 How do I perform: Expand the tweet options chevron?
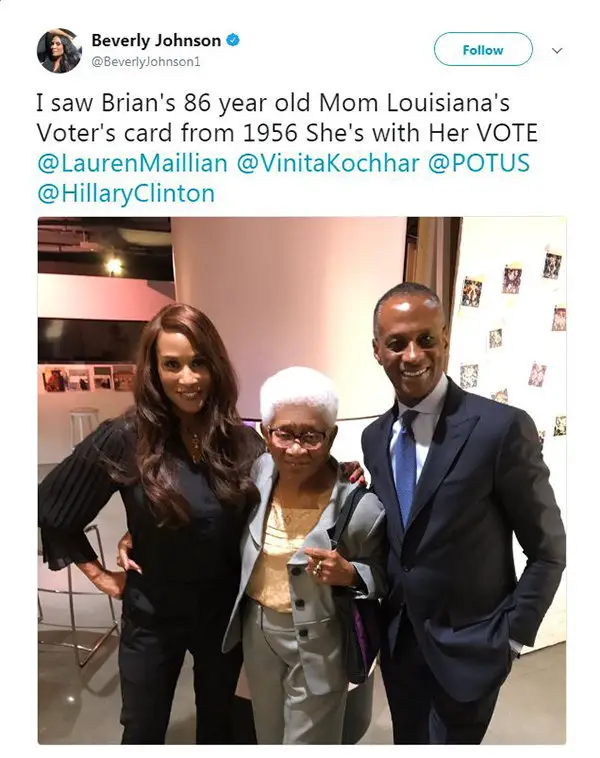[557, 50]
